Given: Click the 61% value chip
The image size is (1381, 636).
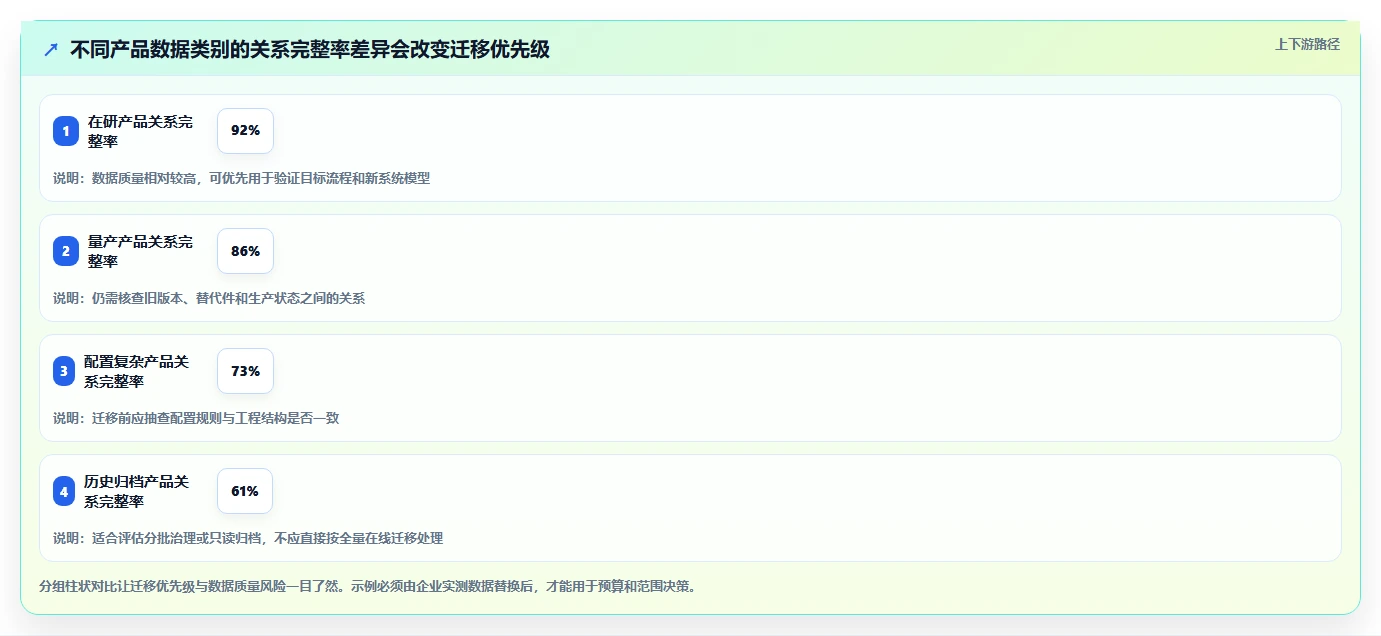Looking at the screenshot, I should pos(245,491).
